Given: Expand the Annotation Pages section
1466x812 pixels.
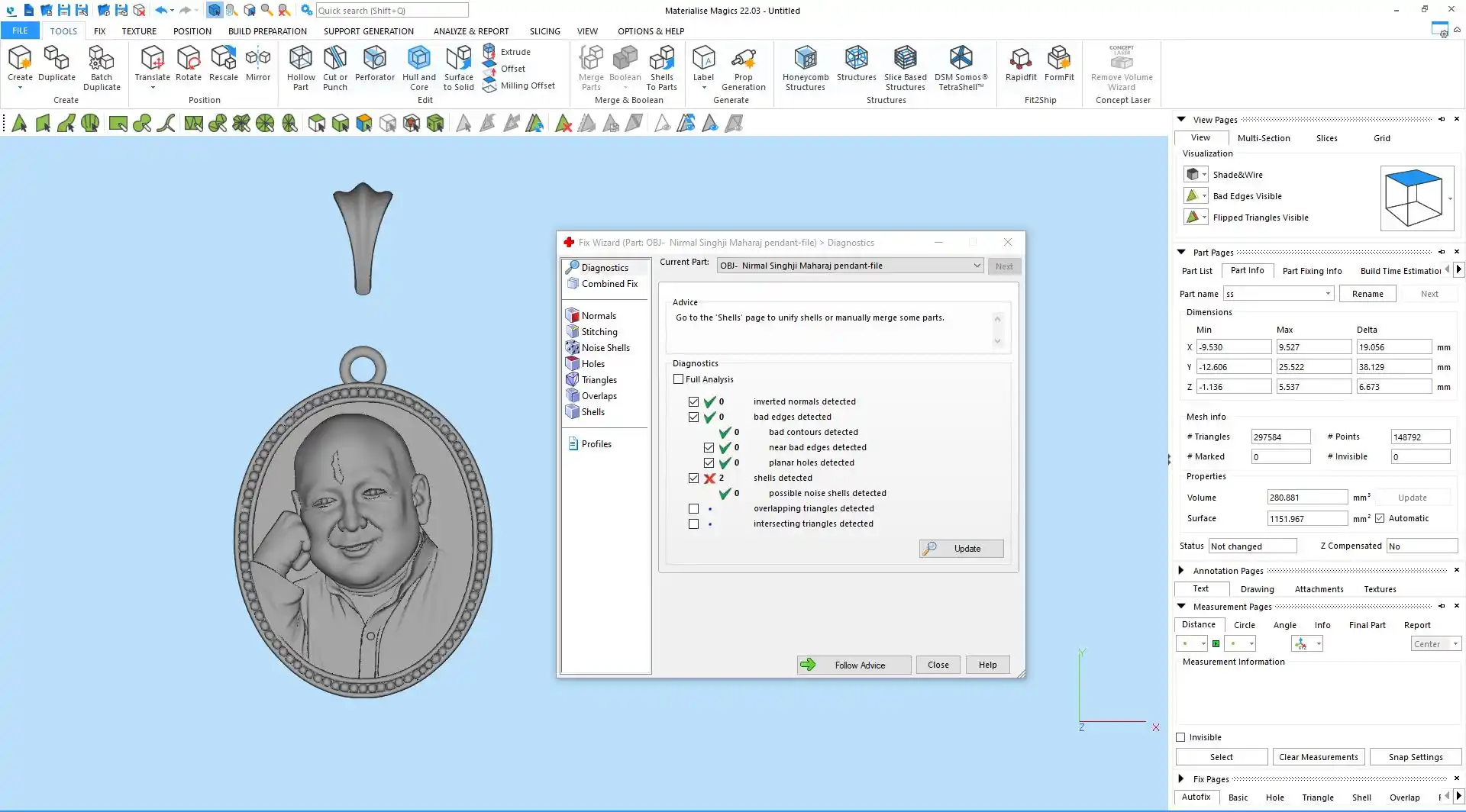Looking at the screenshot, I should coord(1181,571).
